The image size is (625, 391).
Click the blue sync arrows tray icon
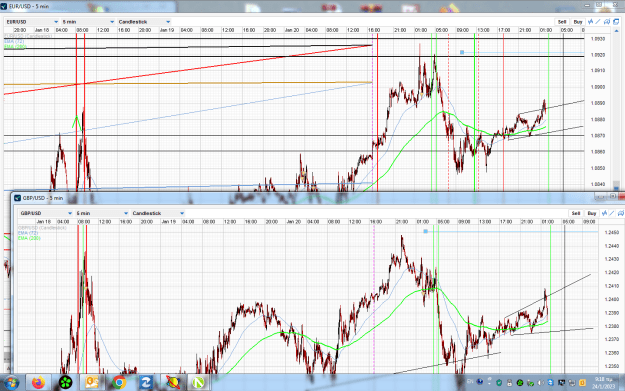pos(551,383)
